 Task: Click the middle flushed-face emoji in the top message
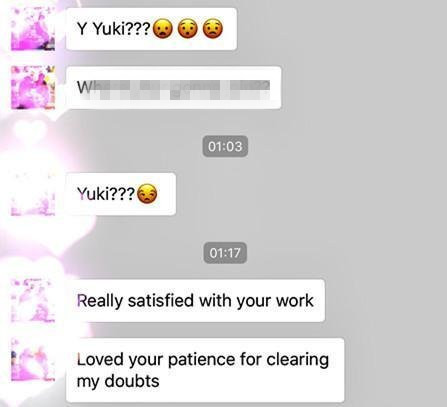click(x=188, y=29)
